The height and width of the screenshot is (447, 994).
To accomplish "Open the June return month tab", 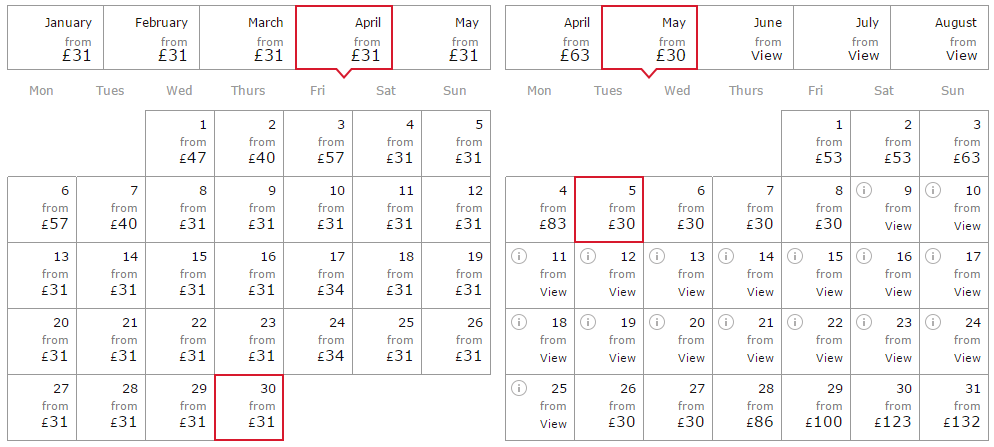I will point(746,38).
